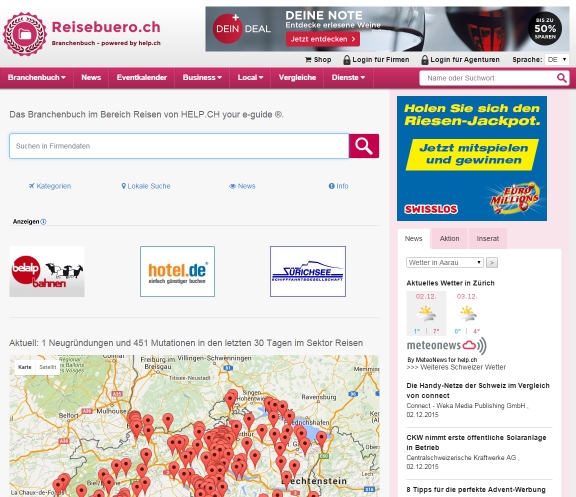Click Jetzt mitspielen und gewinnen banner button
The height and width of the screenshot is (497, 576).
coord(473,154)
